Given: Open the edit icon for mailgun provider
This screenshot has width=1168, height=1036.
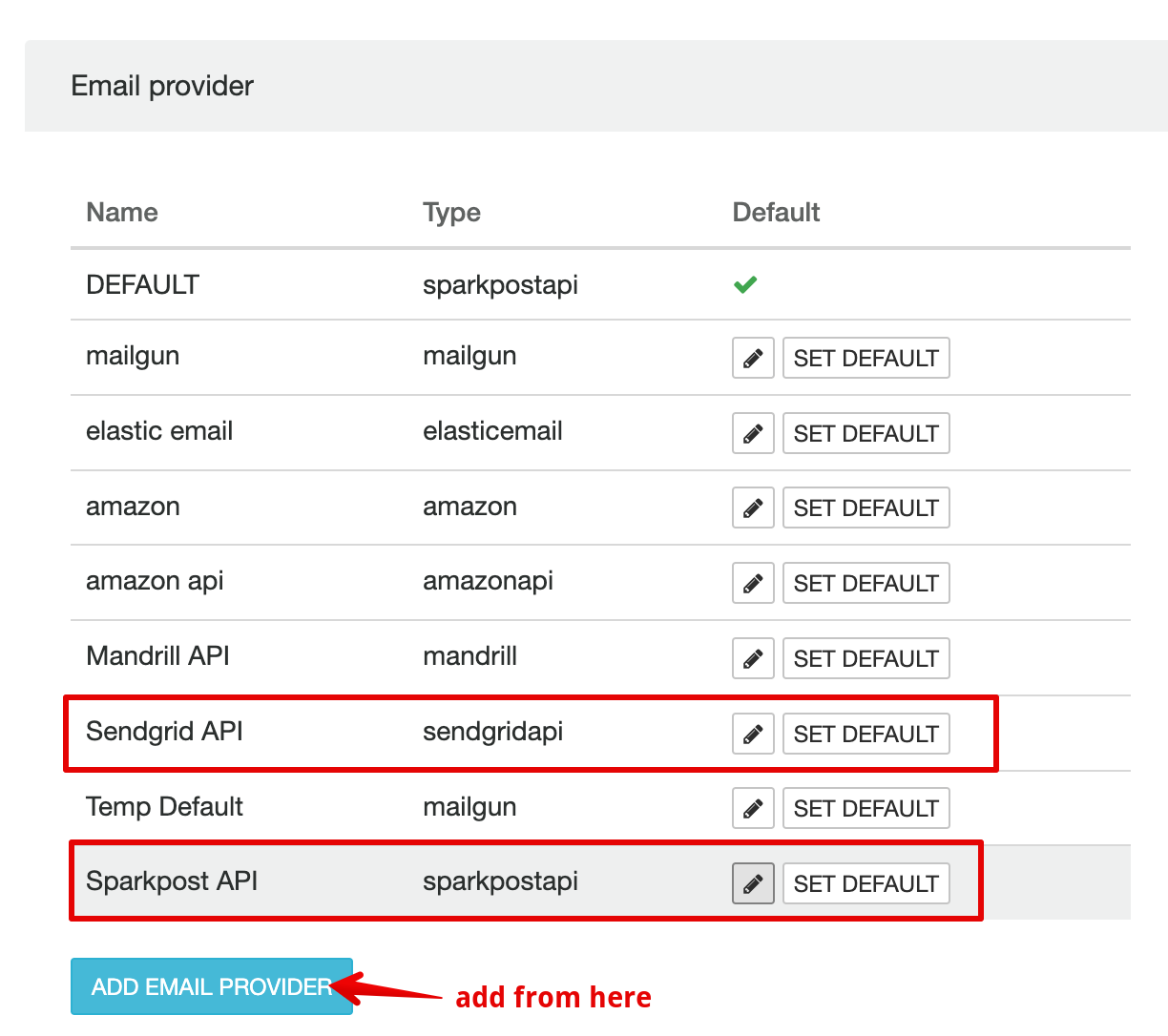Looking at the screenshot, I should pos(753,358).
